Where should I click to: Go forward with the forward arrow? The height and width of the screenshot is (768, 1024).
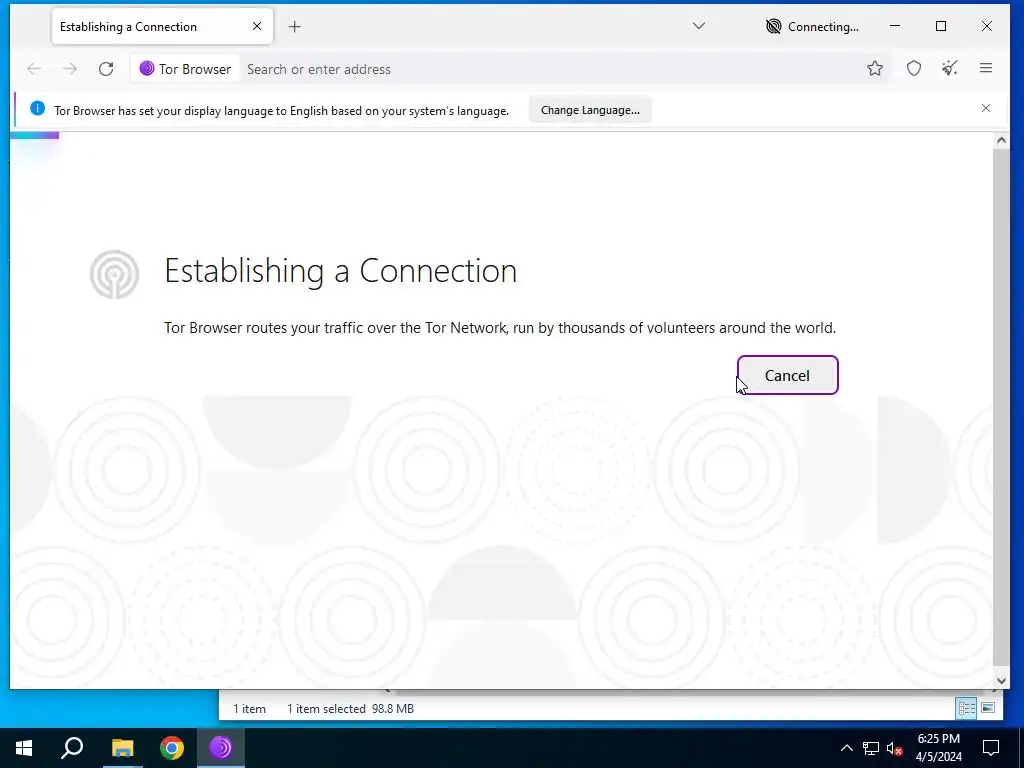[70, 69]
